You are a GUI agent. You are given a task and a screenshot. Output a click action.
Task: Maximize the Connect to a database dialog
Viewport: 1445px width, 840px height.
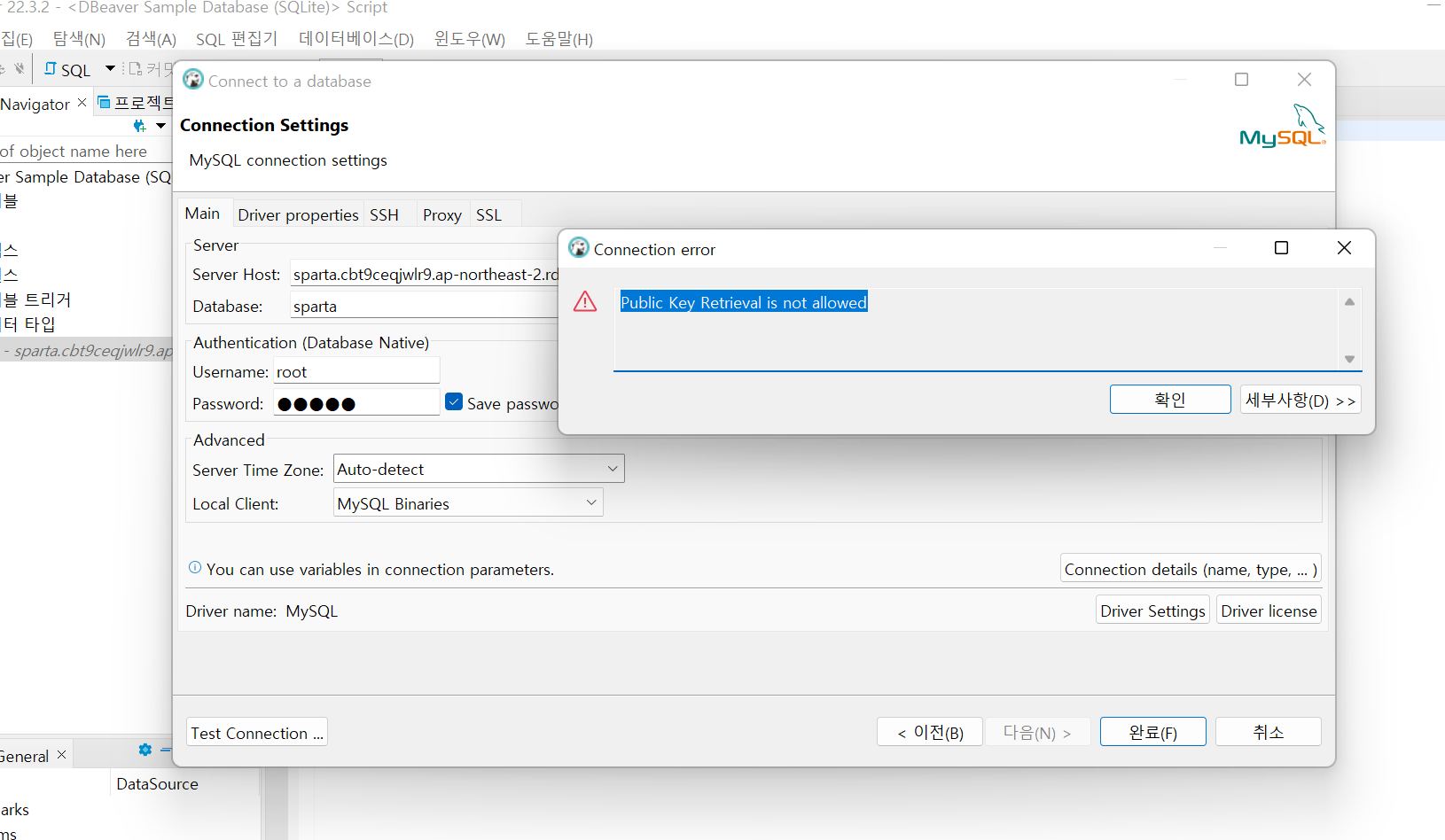(x=1242, y=80)
